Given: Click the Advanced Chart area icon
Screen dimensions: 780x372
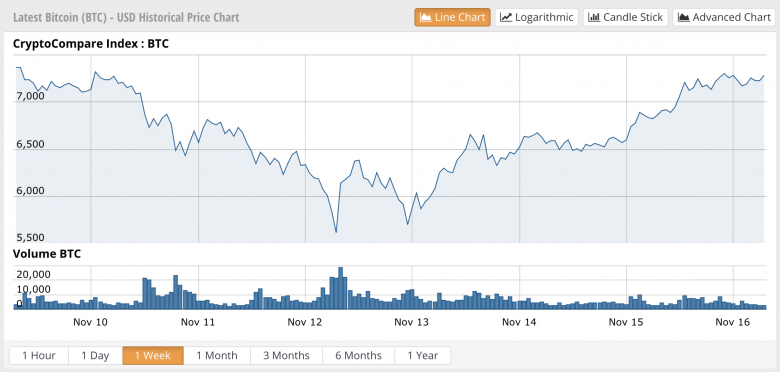Looking at the screenshot, I should [x=684, y=17].
